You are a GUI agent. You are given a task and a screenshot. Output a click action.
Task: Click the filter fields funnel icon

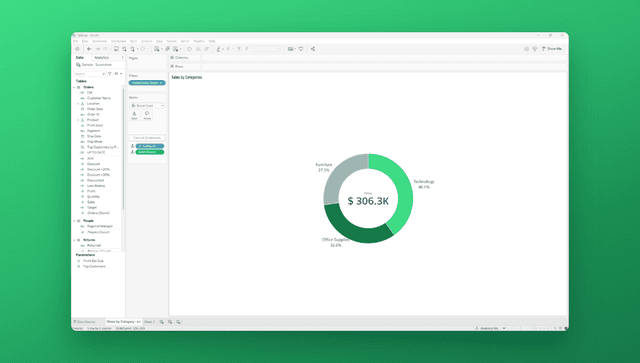(x=110, y=73)
